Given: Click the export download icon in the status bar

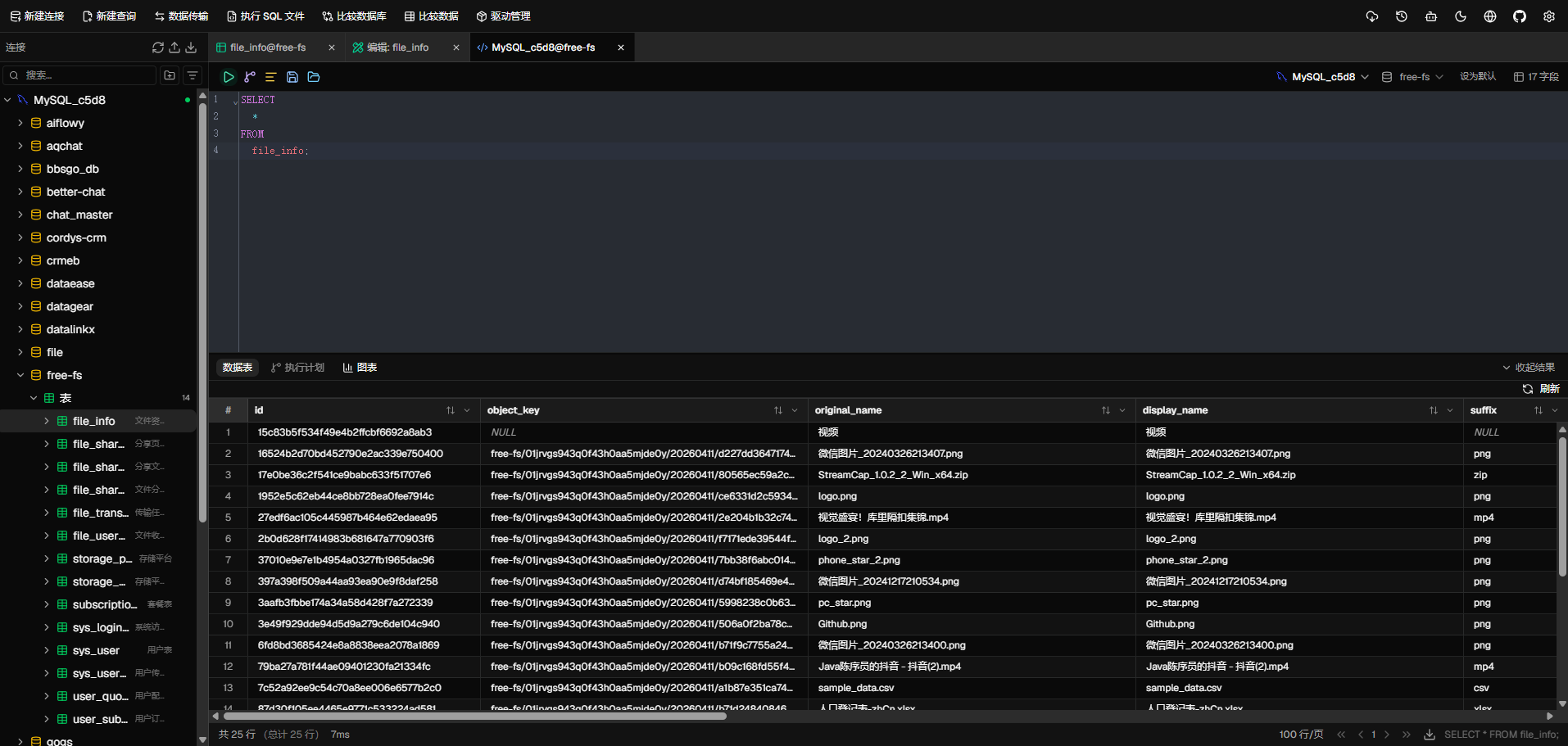Looking at the screenshot, I should pyautogui.click(x=1430, y=735).
